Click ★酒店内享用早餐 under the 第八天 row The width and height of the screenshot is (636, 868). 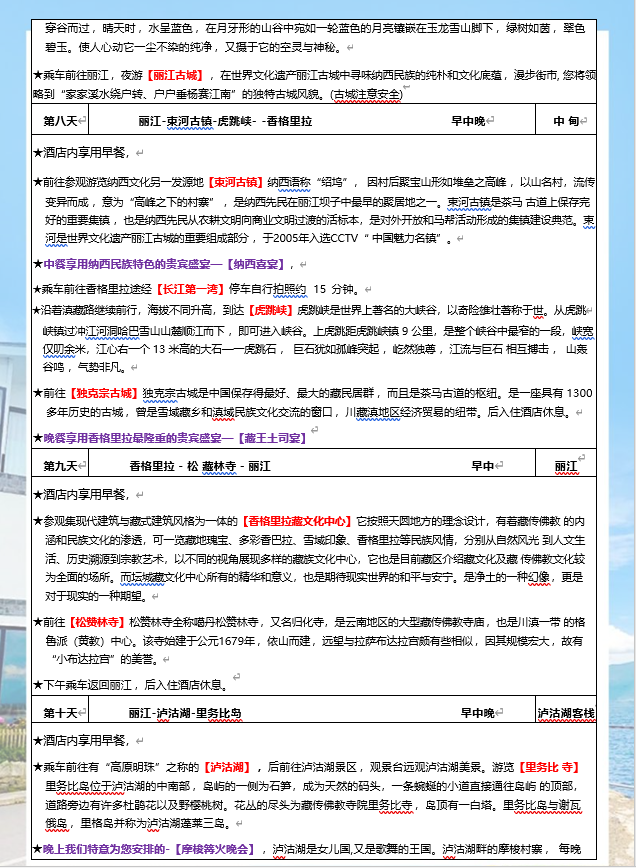point(81,152)
